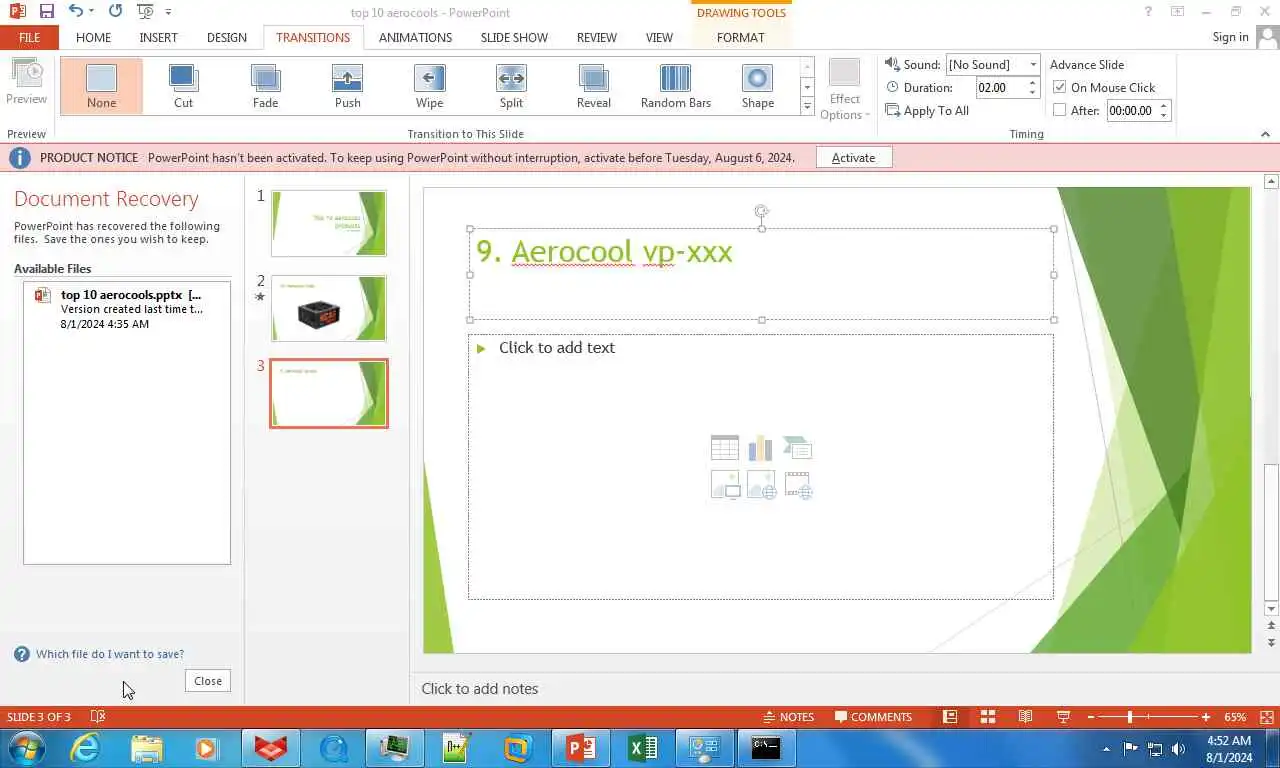
Task: Click the Insert Chart icon in placeholder
Action: [760, 447]
